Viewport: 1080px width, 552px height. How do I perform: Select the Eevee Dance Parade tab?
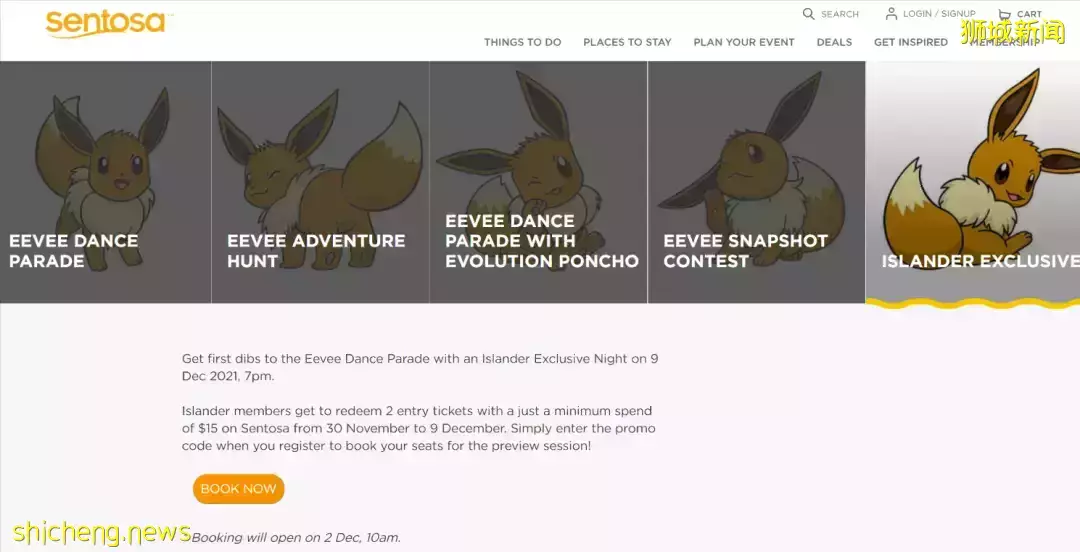[x=105, y=182]
